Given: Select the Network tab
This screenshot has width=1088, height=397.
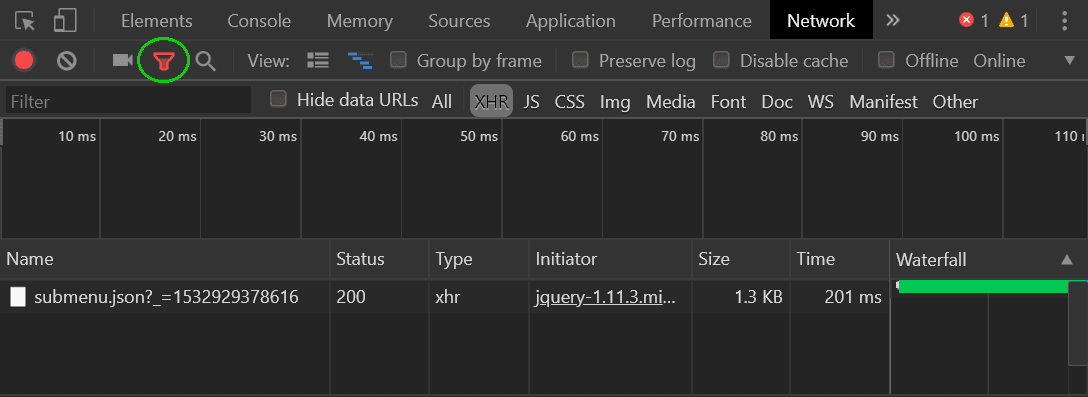Looking at the screenshot, I should coord(821,20).
